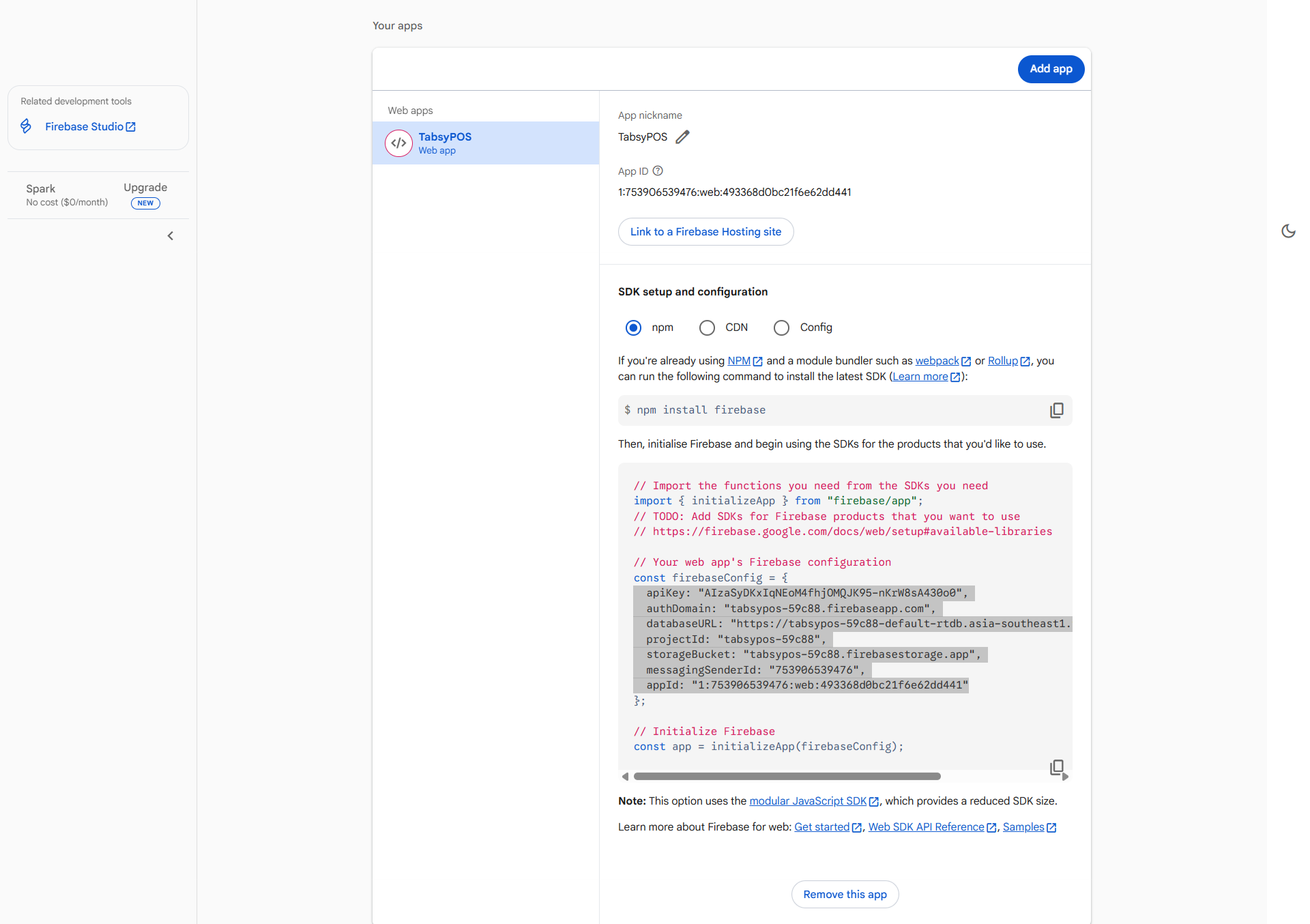Open the modular JavaScript SDK link
The height and width of the screenshot is (924, 1310).
pos(814,801)
